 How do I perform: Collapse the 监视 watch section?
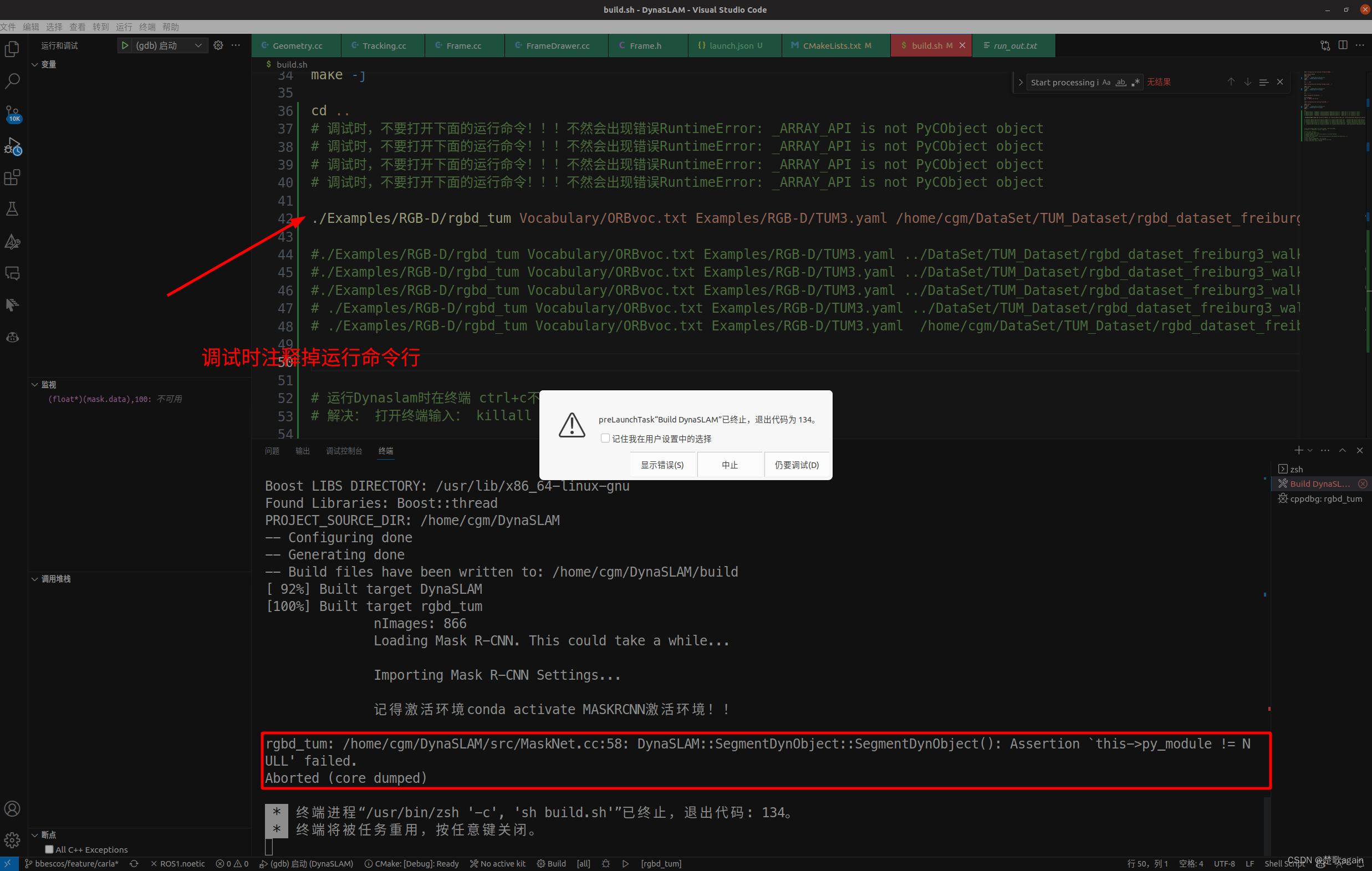click(34, 385)
